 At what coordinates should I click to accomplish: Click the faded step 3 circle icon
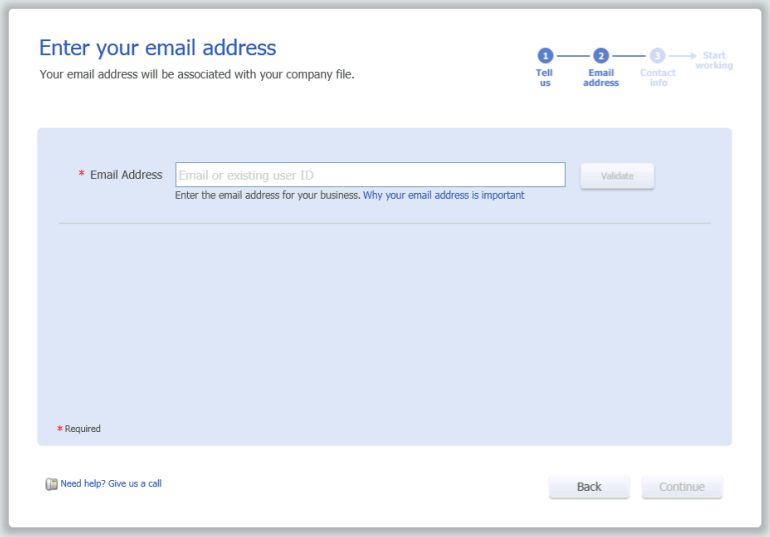coord(658,56)
